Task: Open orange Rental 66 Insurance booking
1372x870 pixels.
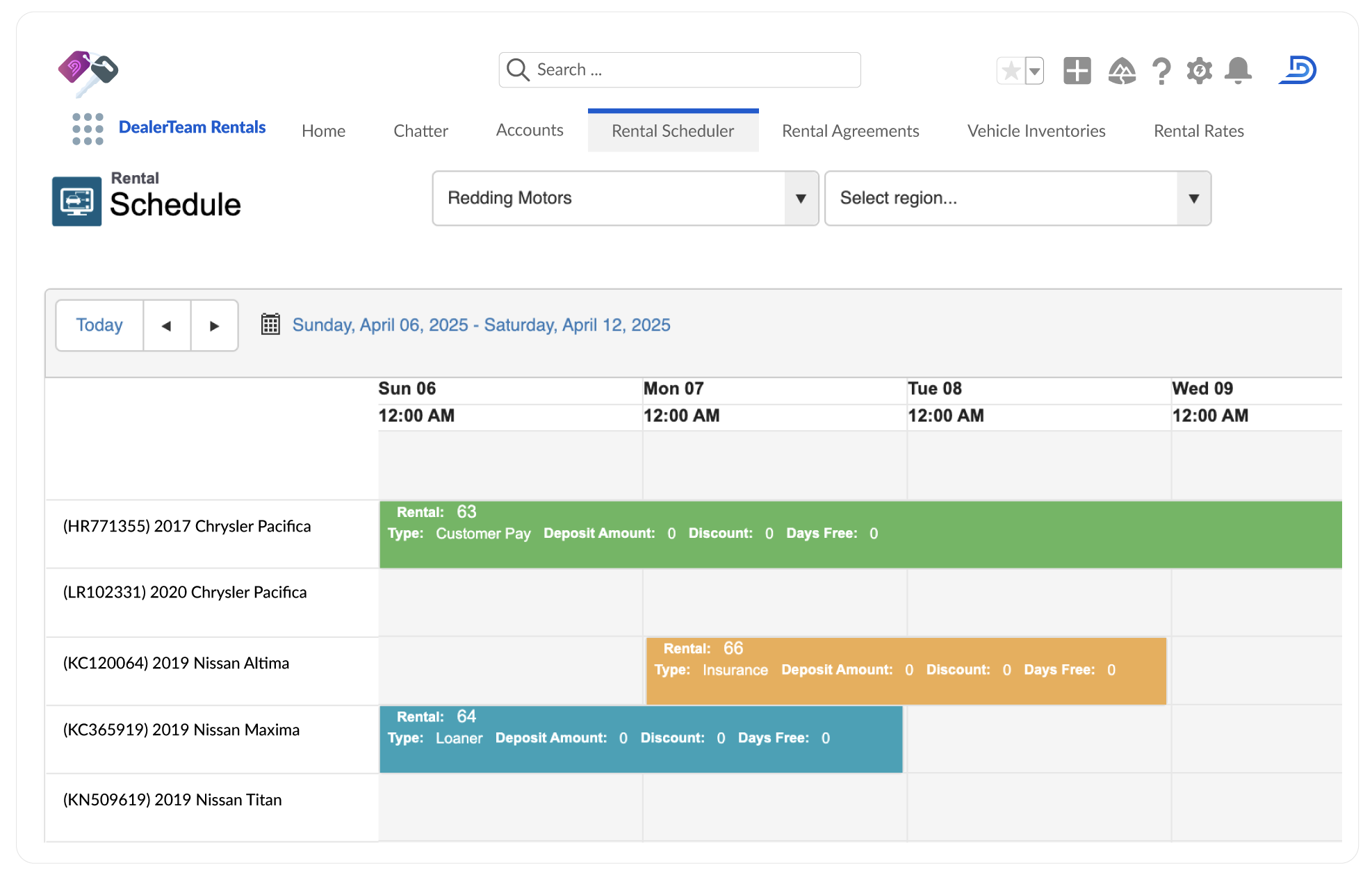Action: 906,671
